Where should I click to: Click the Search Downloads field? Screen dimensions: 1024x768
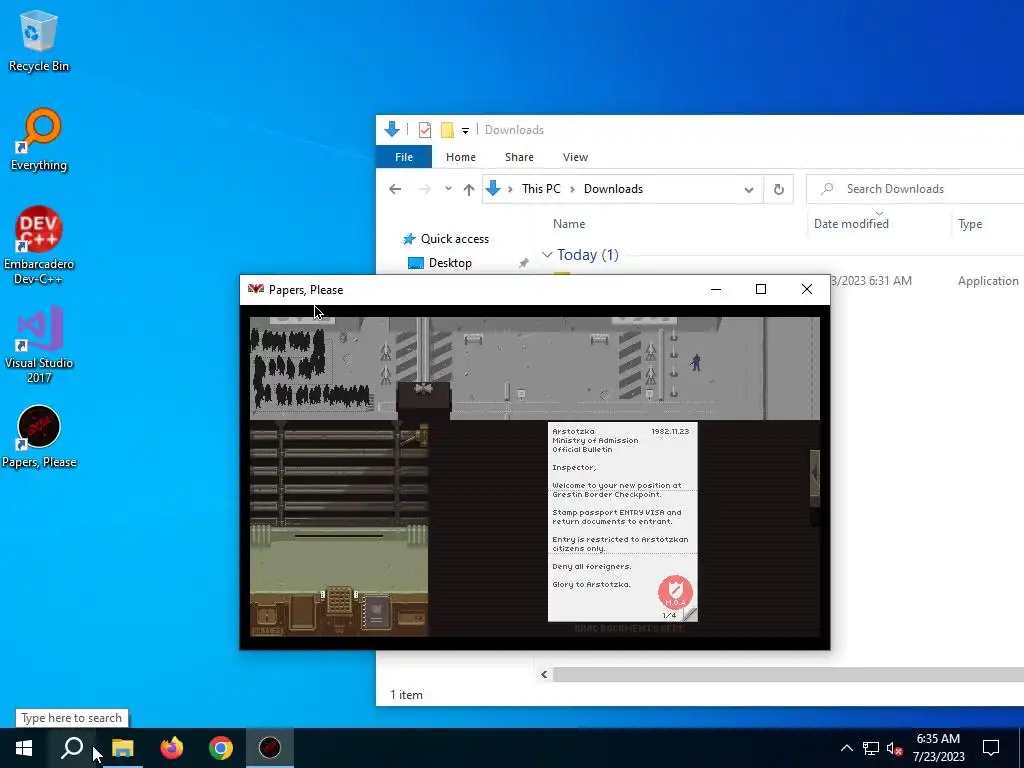[x=915, y=189]
